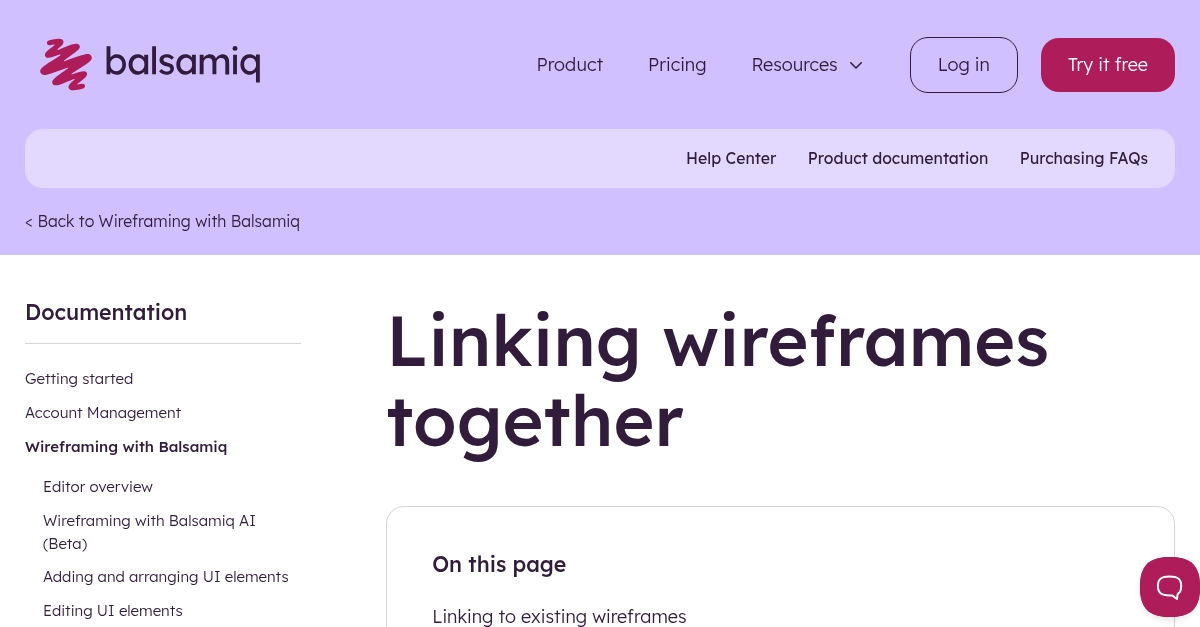
Task: Click the Resources chevron arrow
Action: pyautogui.click(x=856, y=65)
